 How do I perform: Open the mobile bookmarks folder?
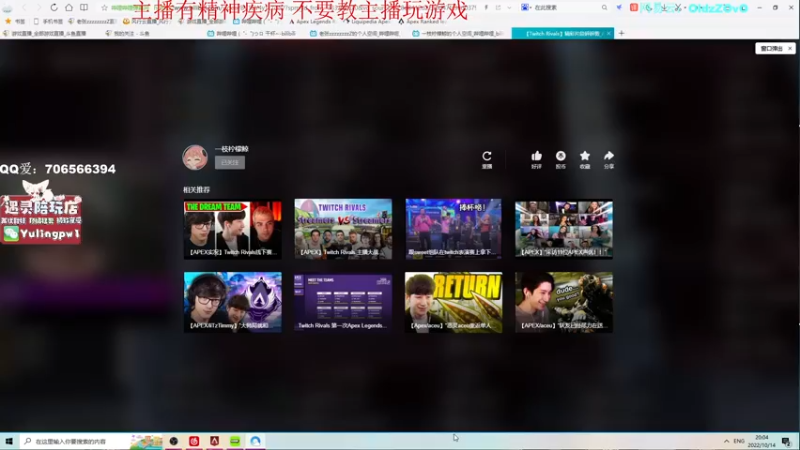pos(48,21)
